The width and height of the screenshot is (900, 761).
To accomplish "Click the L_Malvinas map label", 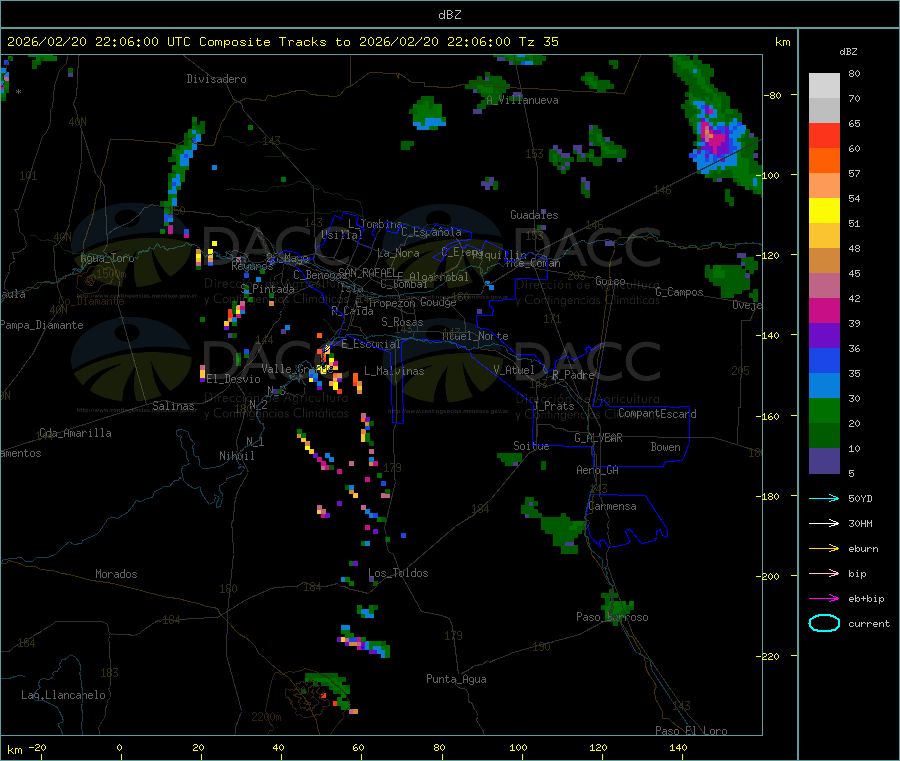I will pyautogui.click(x=394, y=371).
